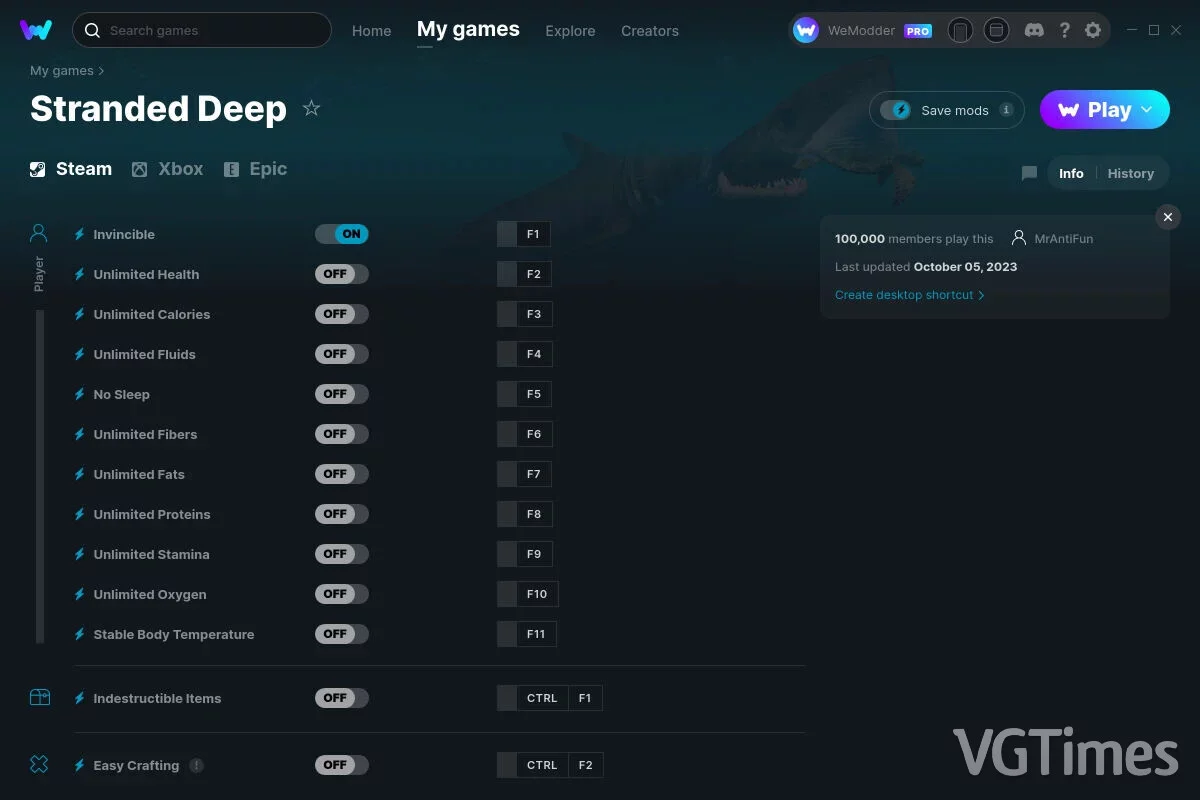
Task: Click the lightning icon beside Unlimited Calories
Action: [x=80, y=314]
